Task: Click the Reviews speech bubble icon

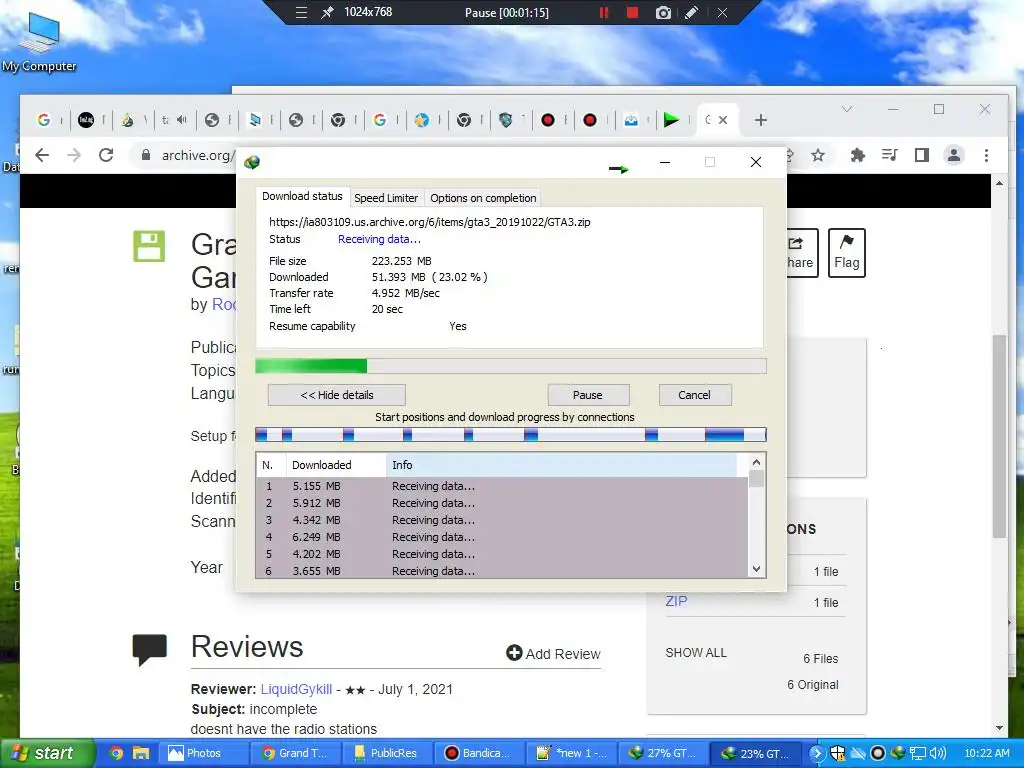Action: (150, 650)
